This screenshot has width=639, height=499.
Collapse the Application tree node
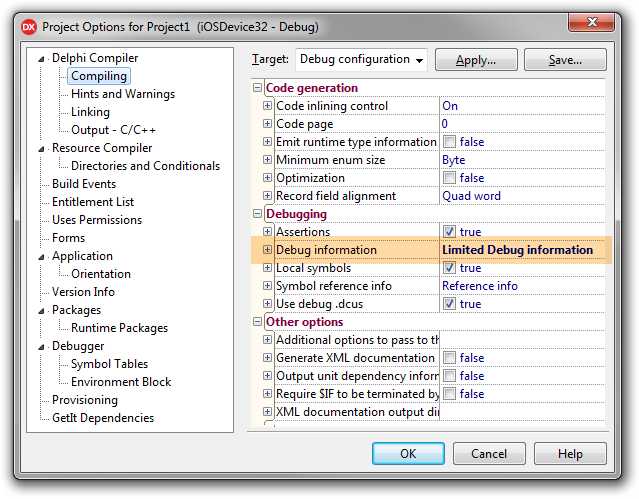41,257
